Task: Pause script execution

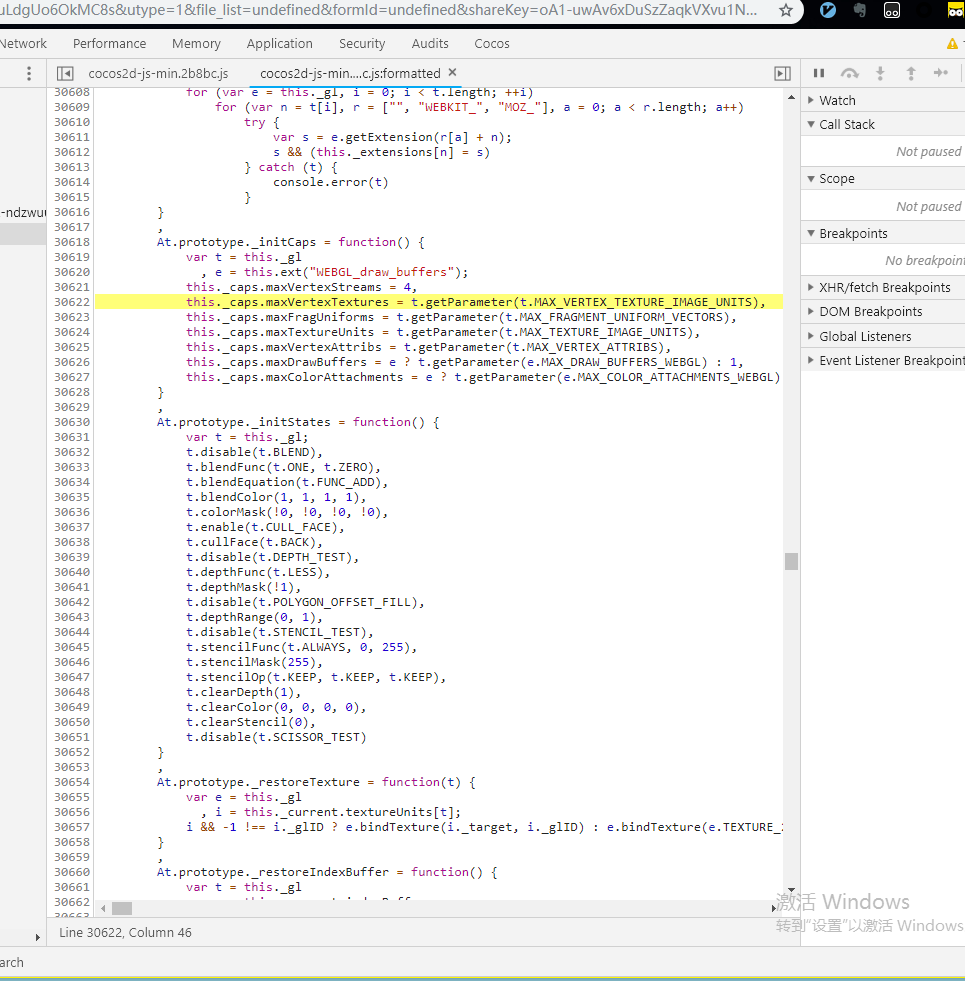Action: pos(819,73)
